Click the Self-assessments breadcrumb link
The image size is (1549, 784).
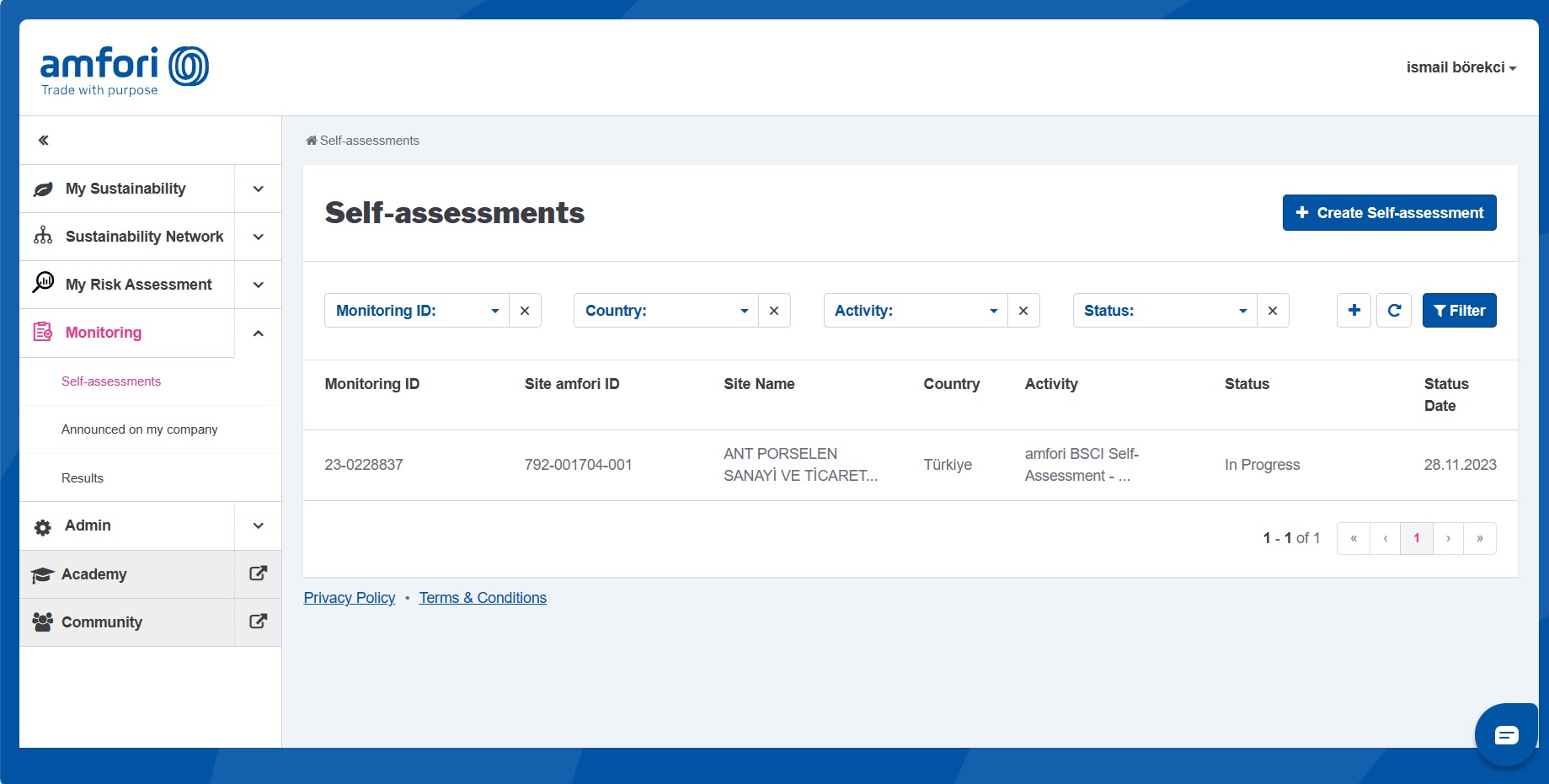(369, 141)
